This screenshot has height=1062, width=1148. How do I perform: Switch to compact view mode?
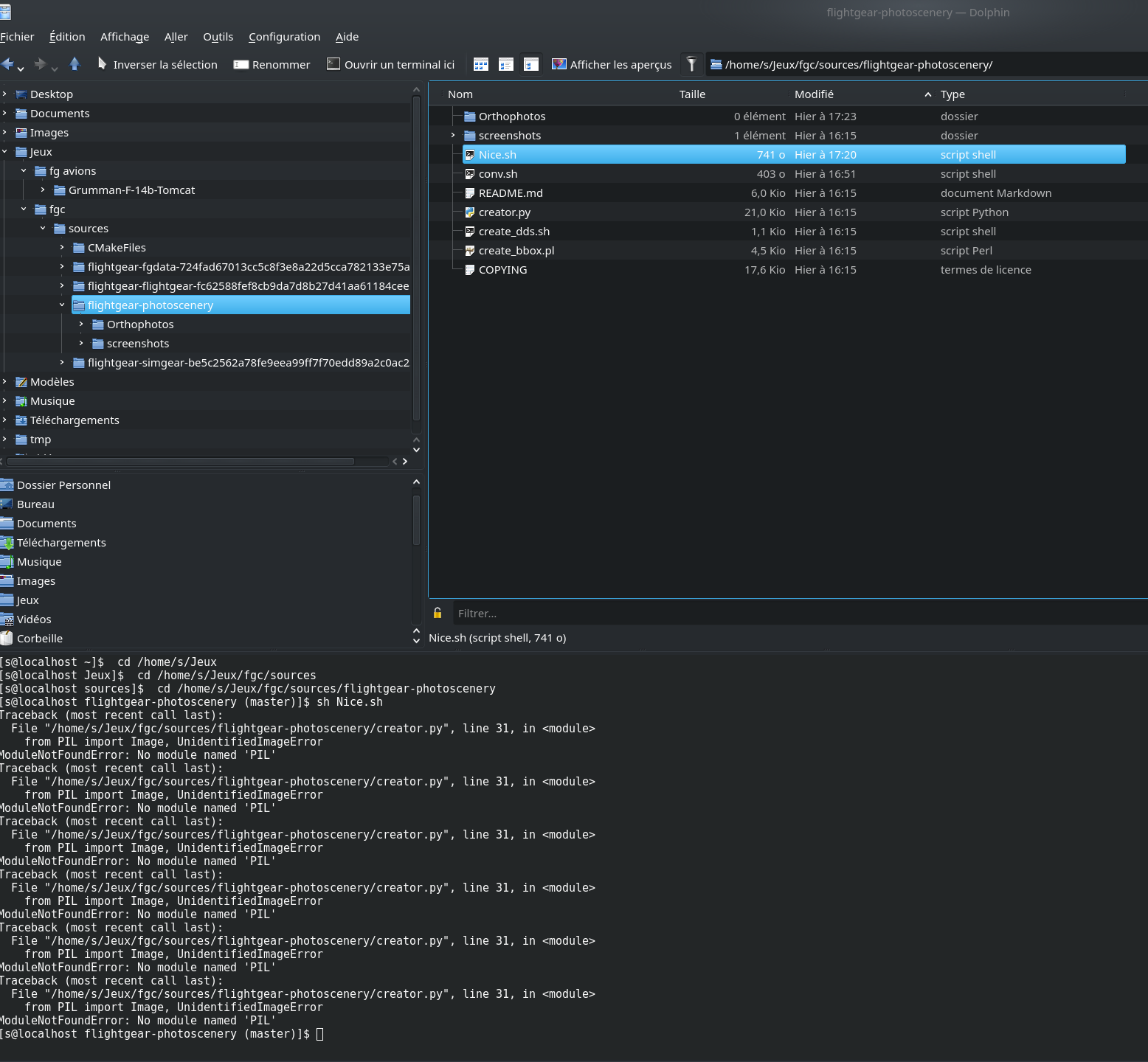(x=506, y=65)
